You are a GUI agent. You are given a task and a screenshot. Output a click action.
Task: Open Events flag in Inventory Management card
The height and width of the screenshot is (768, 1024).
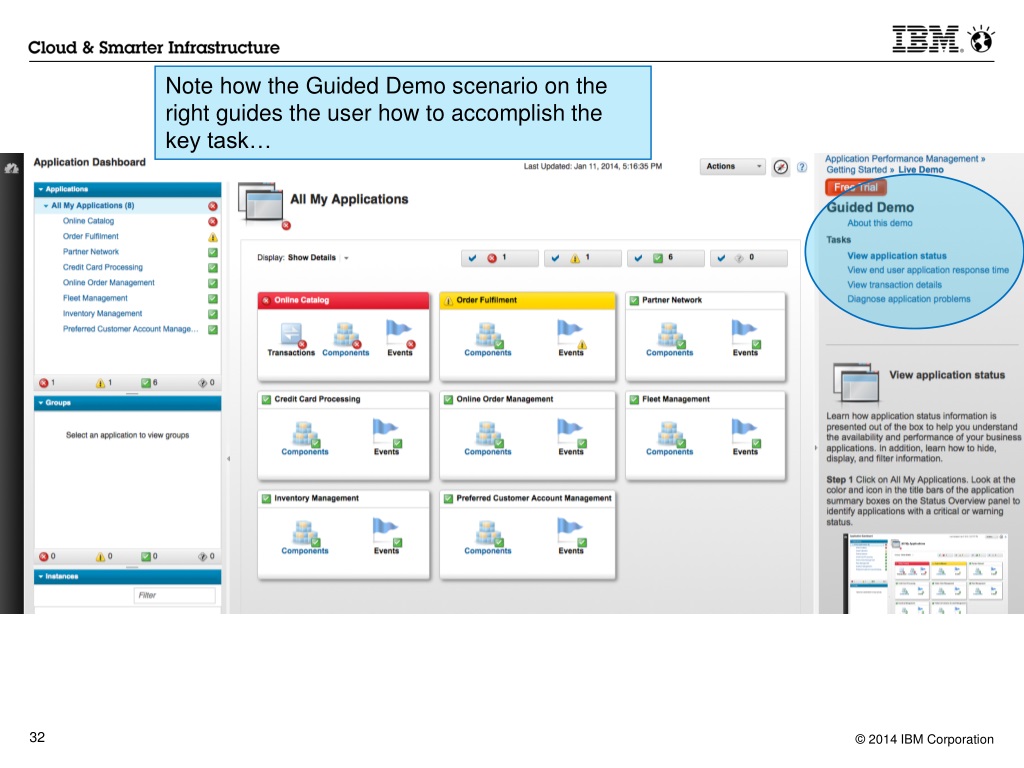click(387, 532)
